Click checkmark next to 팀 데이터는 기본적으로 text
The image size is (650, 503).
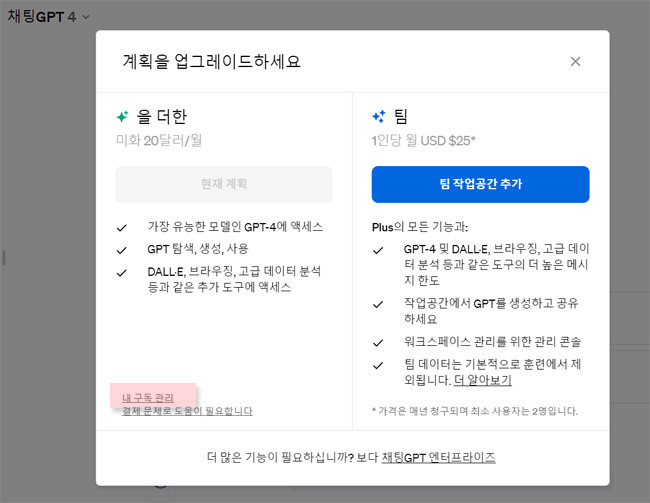pyautogui.click(x=378, y=365)
